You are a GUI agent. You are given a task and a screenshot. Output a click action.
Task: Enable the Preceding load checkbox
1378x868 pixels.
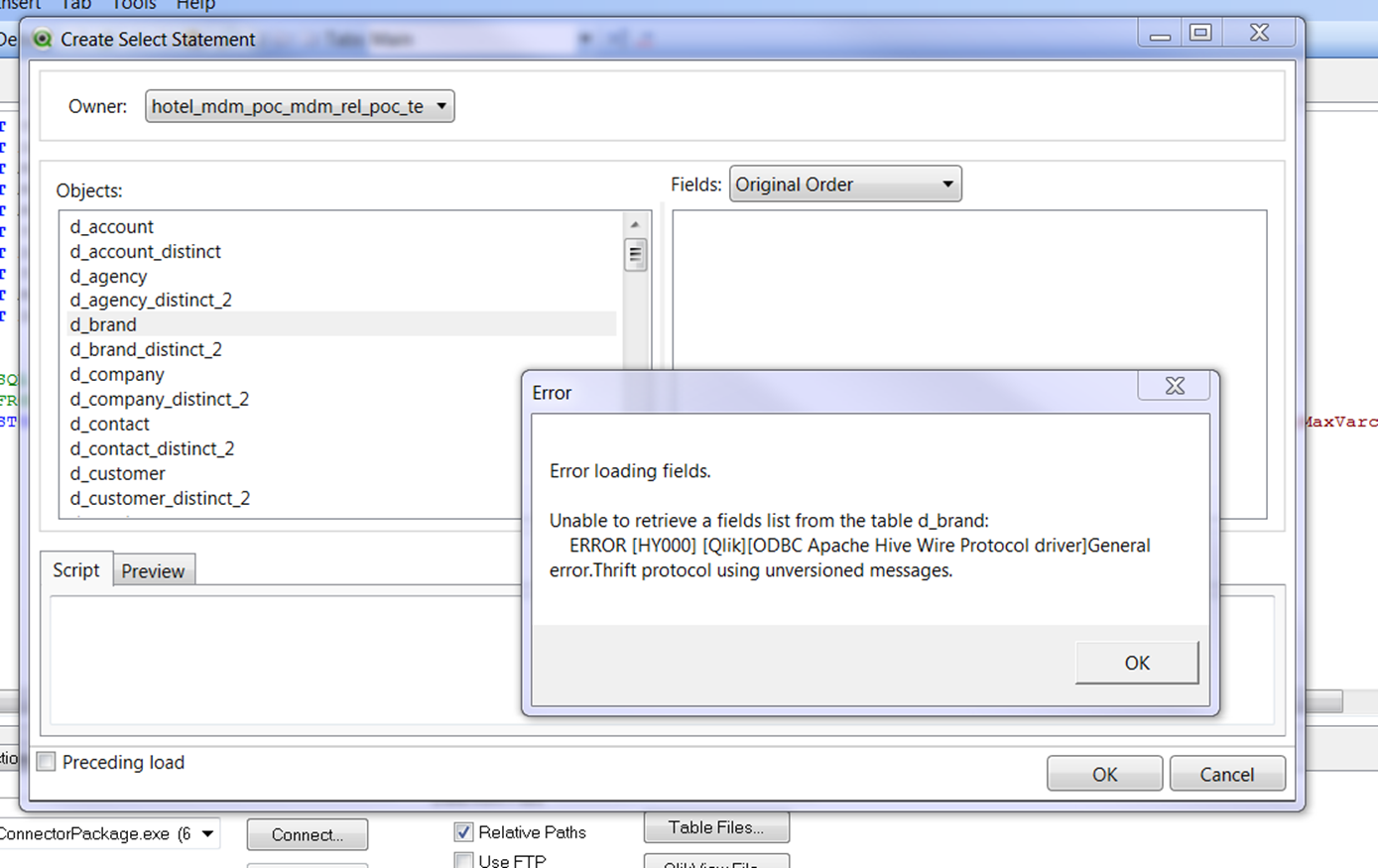click(47, 762)
